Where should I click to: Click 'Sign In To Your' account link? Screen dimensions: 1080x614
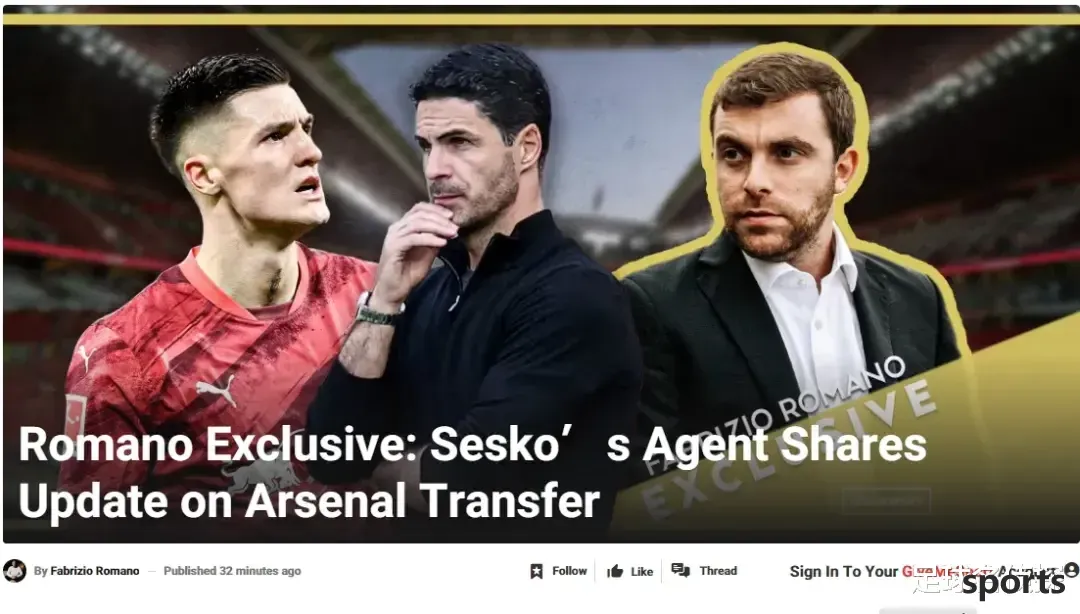[x=844, y=571]
